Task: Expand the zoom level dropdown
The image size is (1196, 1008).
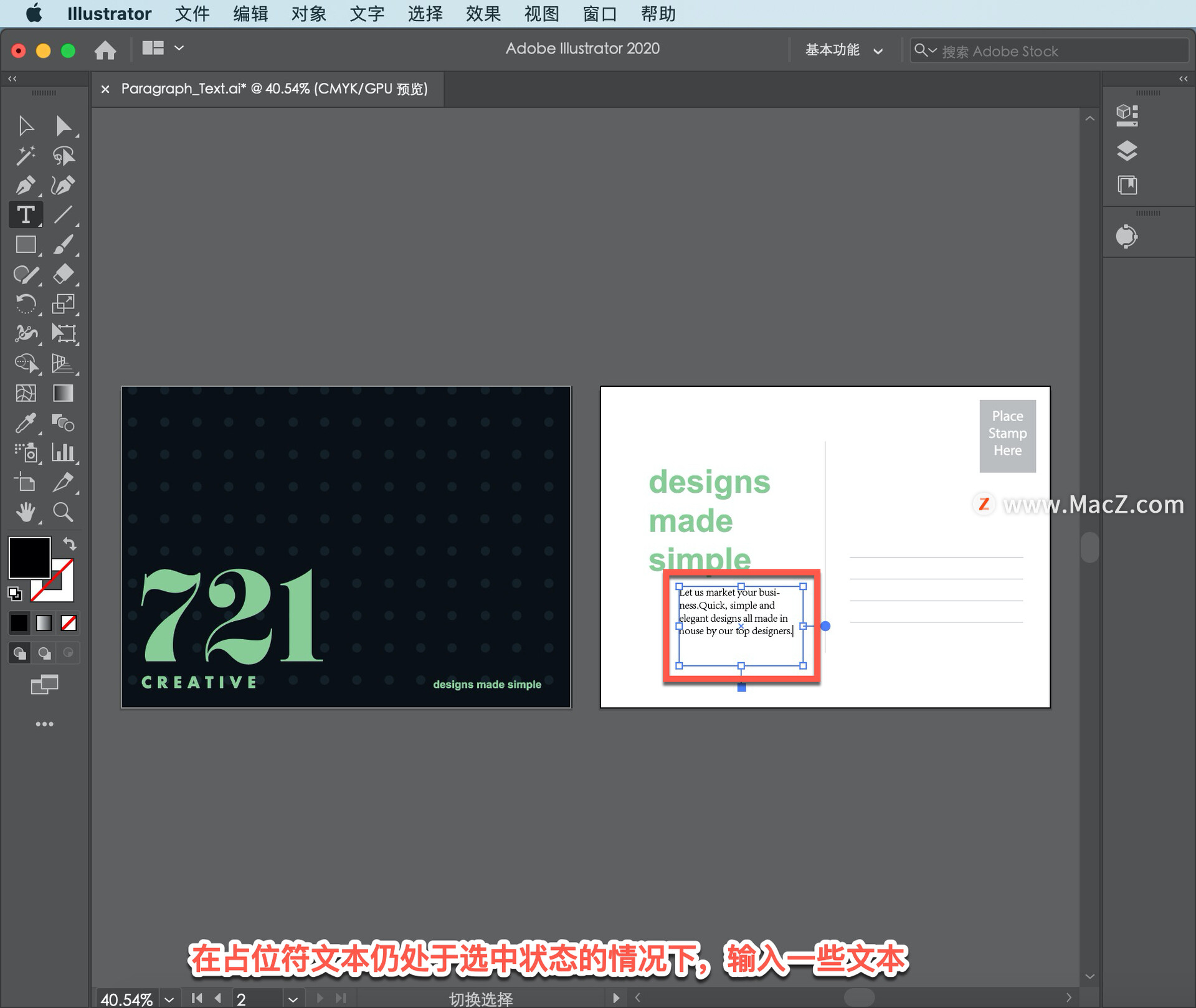Action: (x=169, y=999)
